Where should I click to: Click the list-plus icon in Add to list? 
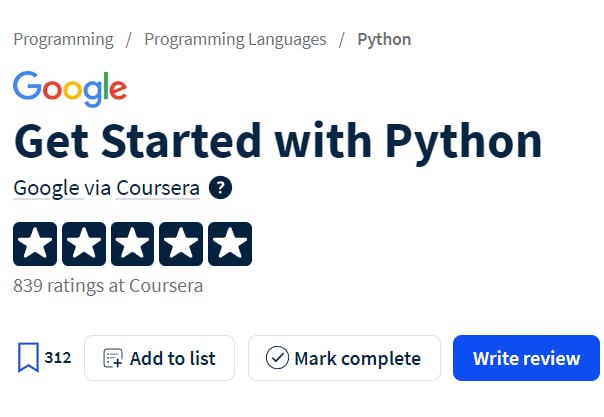(113, 358)
